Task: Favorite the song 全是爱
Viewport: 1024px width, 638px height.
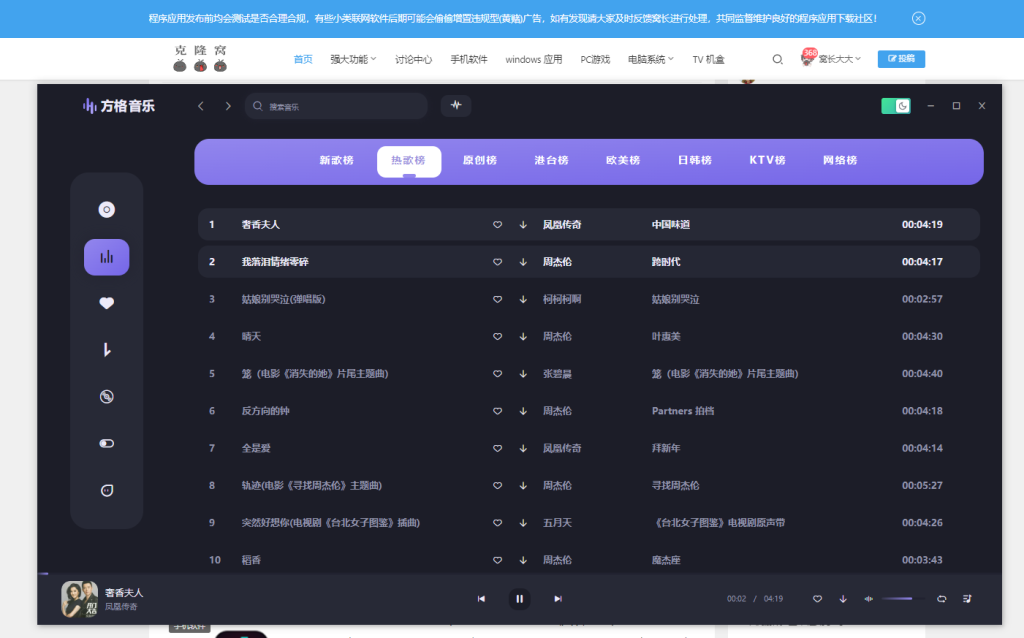Action: 498,448
